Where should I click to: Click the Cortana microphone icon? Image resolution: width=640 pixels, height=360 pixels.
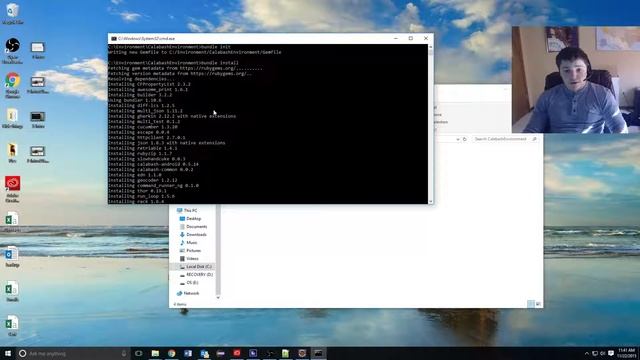click(x=124, y=353)
